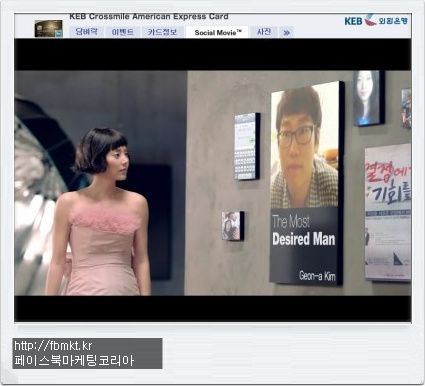
Task: Select the Social Movie tab
Action: click(x=217, y=32)
